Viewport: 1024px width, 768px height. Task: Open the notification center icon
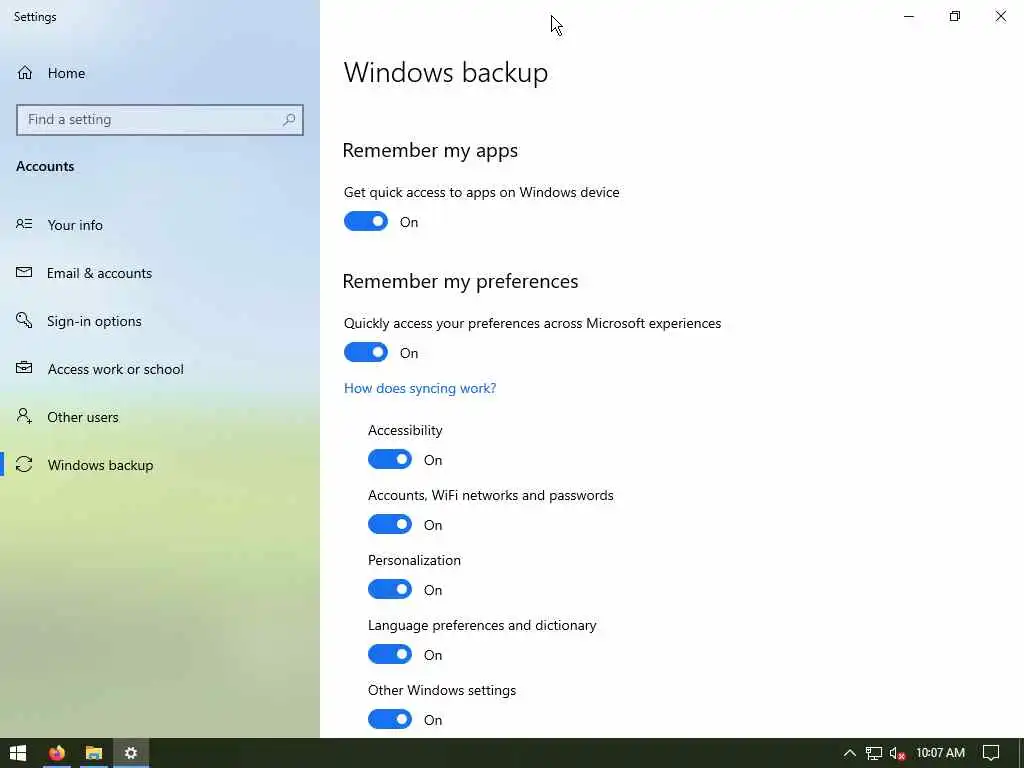991,753
